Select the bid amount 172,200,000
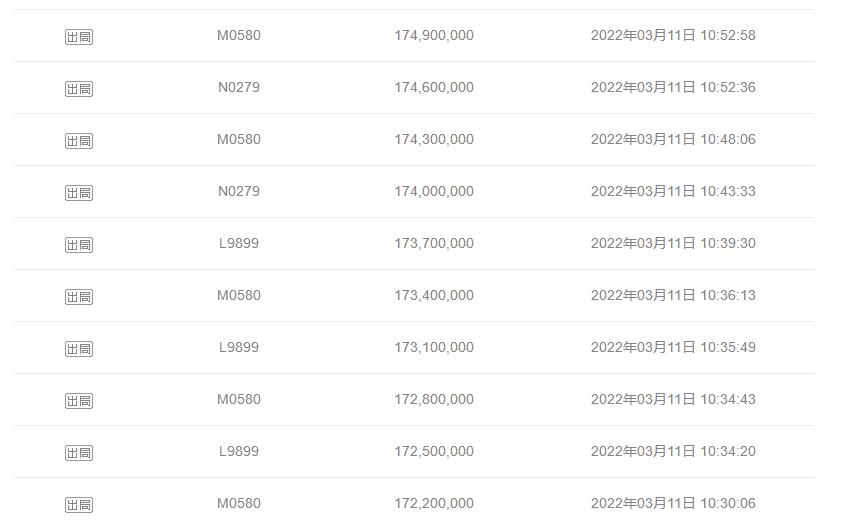Image resolution: width=849 pixels, height=528 pixels. click(434, 503)
